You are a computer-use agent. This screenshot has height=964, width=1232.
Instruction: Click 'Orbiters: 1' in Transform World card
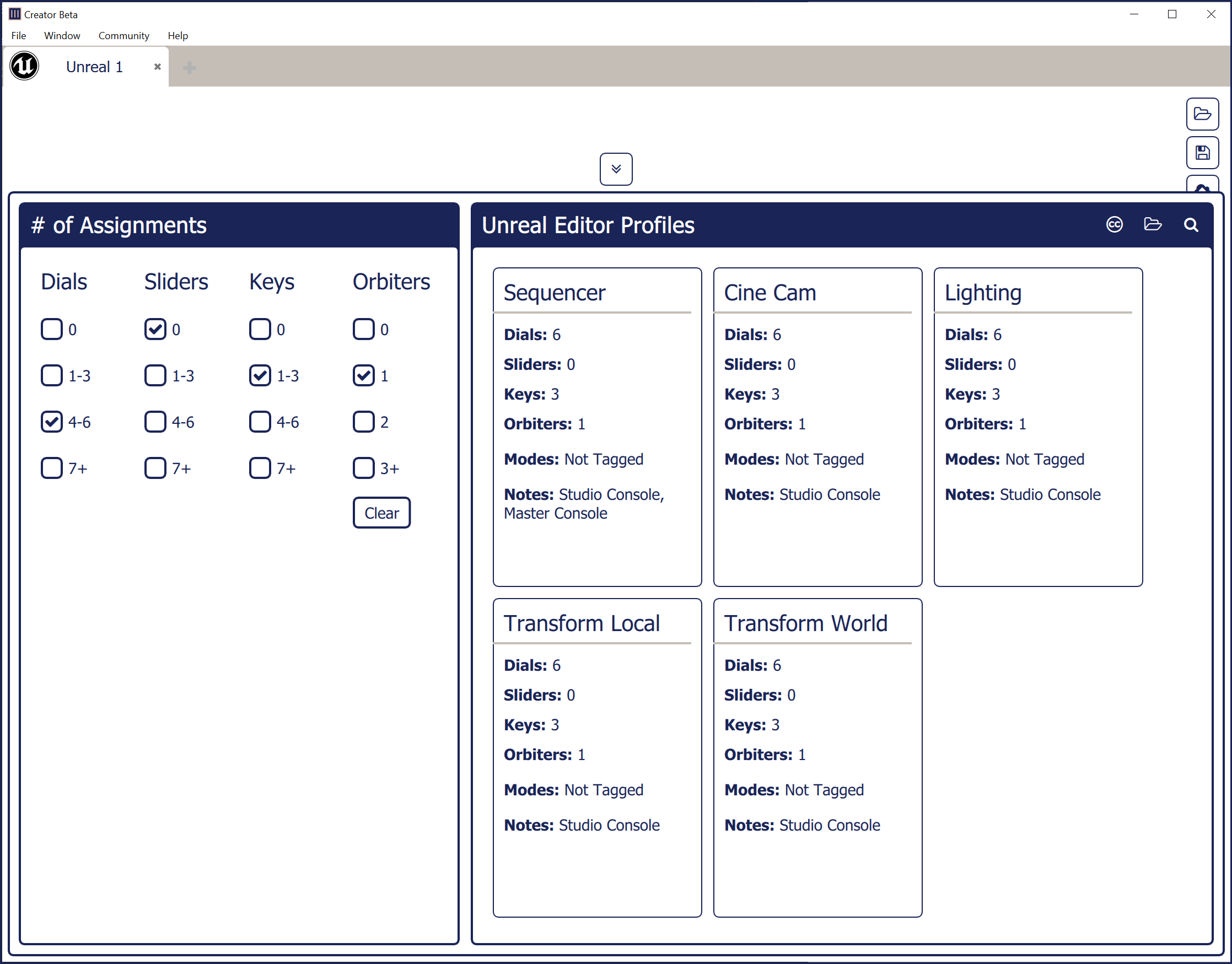[x=765, y=755]
